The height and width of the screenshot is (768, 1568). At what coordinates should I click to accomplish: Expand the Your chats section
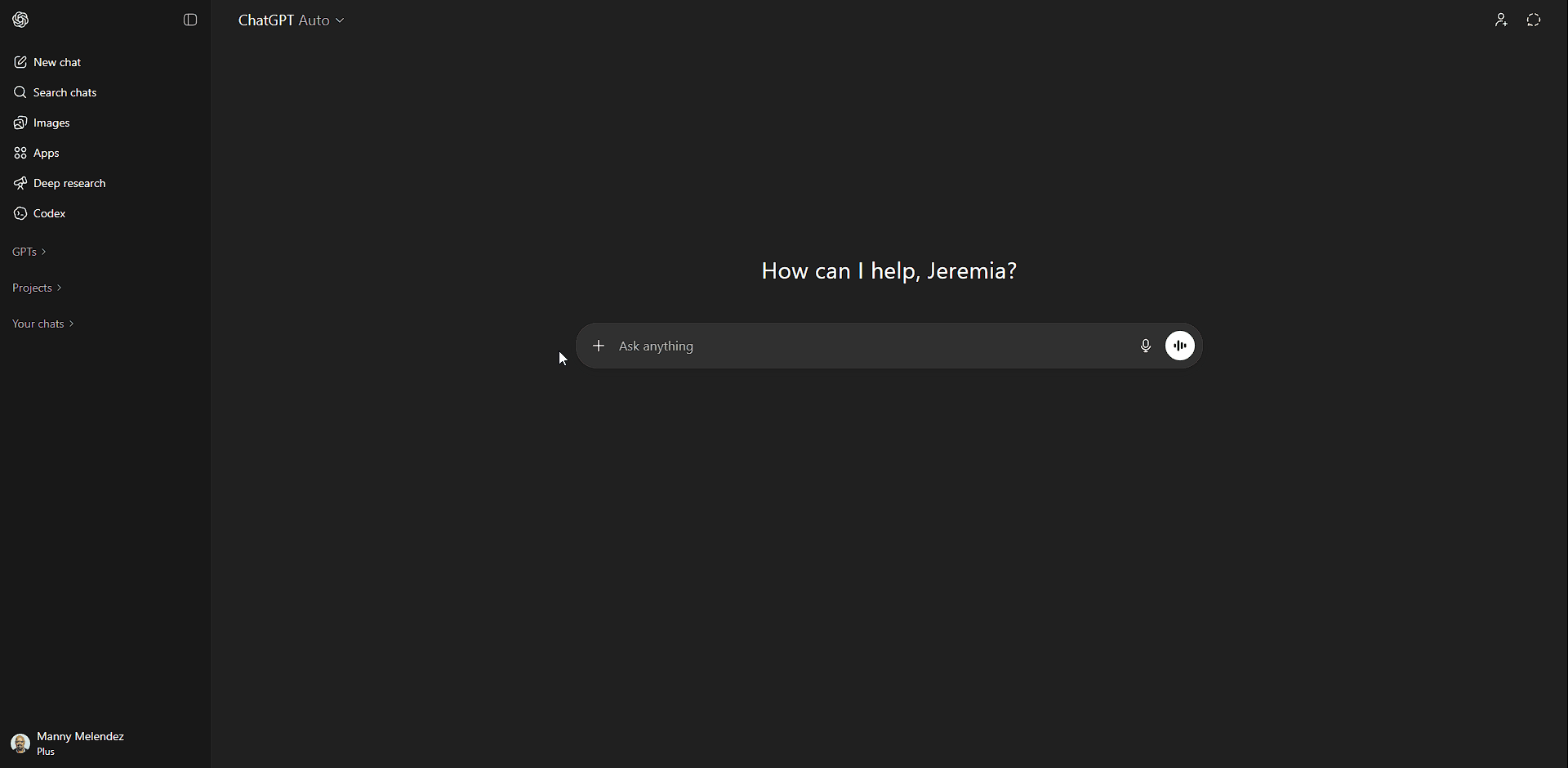click(42, 324)
